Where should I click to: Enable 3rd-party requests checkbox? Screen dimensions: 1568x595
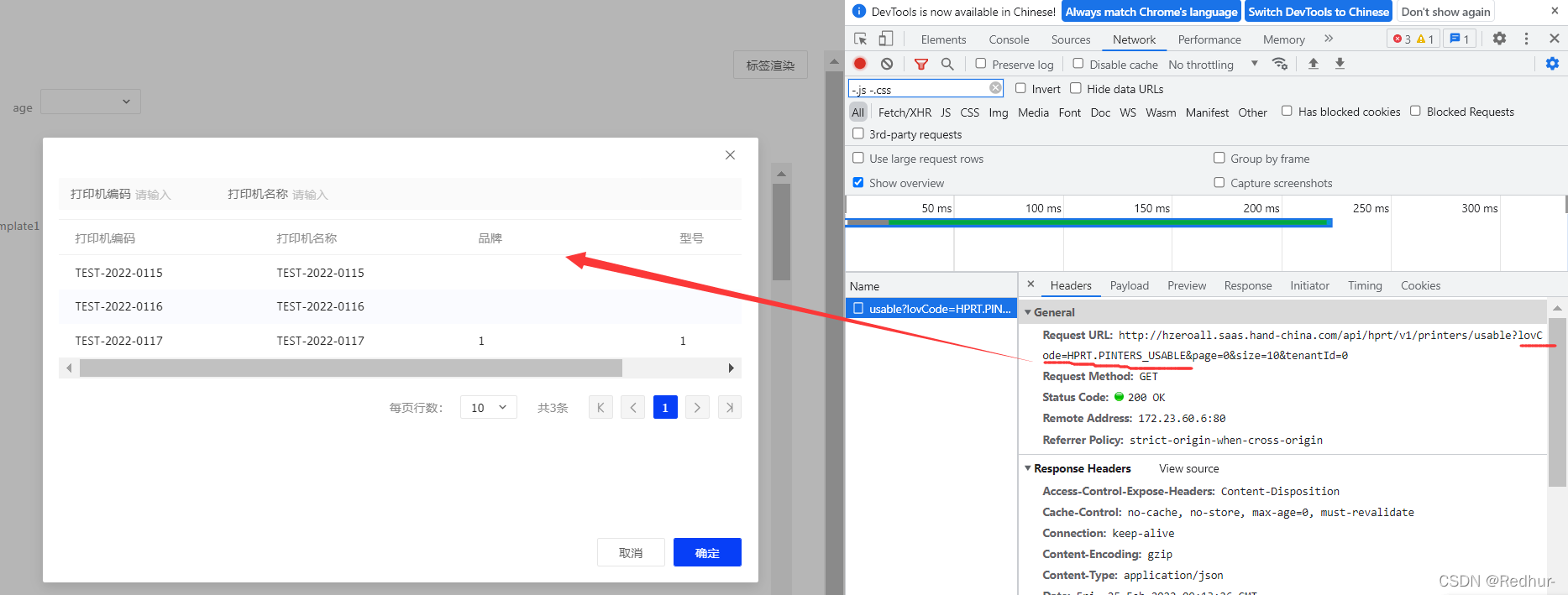(x=857, y=133)
